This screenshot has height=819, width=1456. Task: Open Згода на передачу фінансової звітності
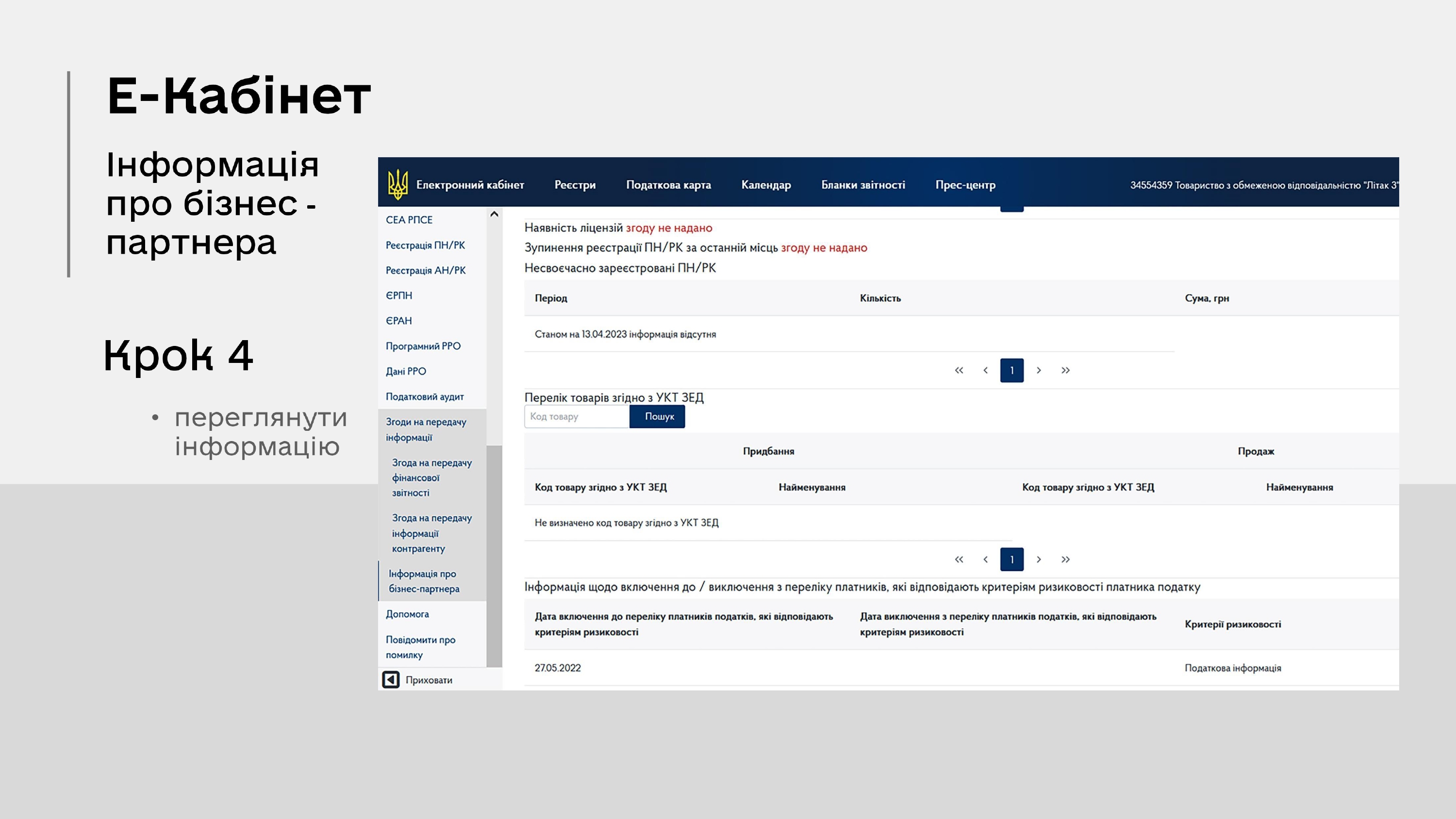432,477
